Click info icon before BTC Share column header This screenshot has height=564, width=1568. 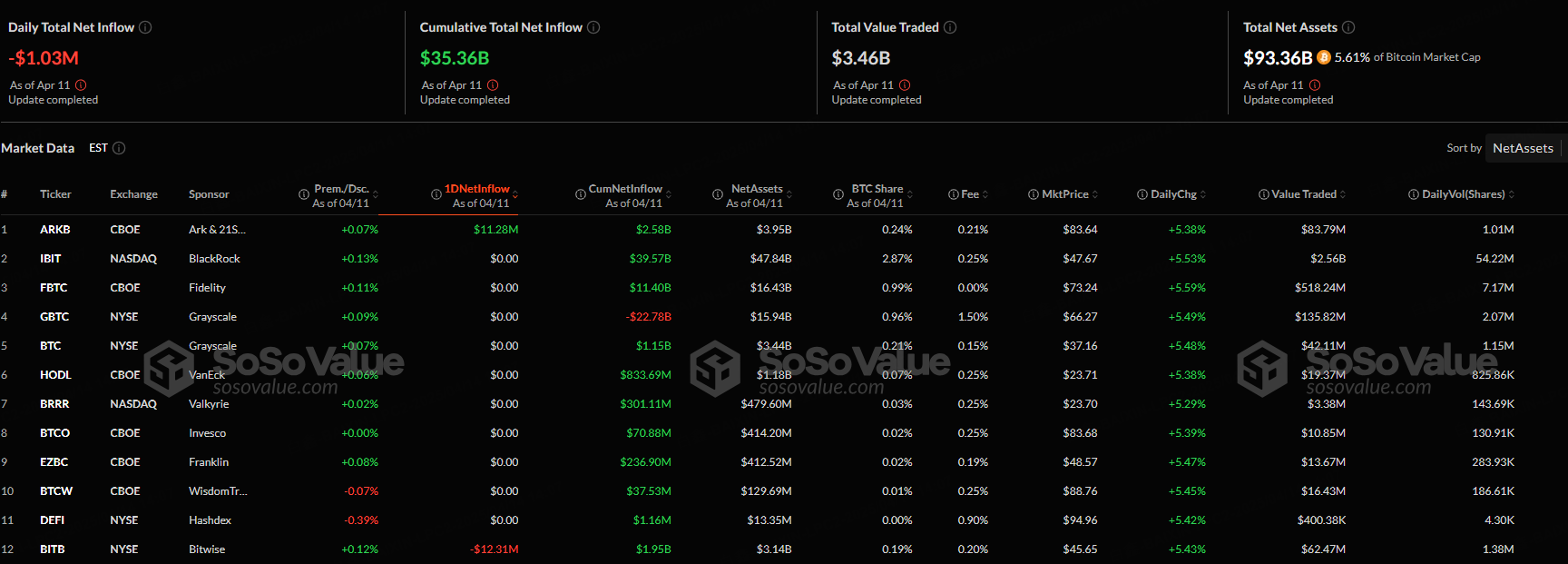click(x=838, y=194)
